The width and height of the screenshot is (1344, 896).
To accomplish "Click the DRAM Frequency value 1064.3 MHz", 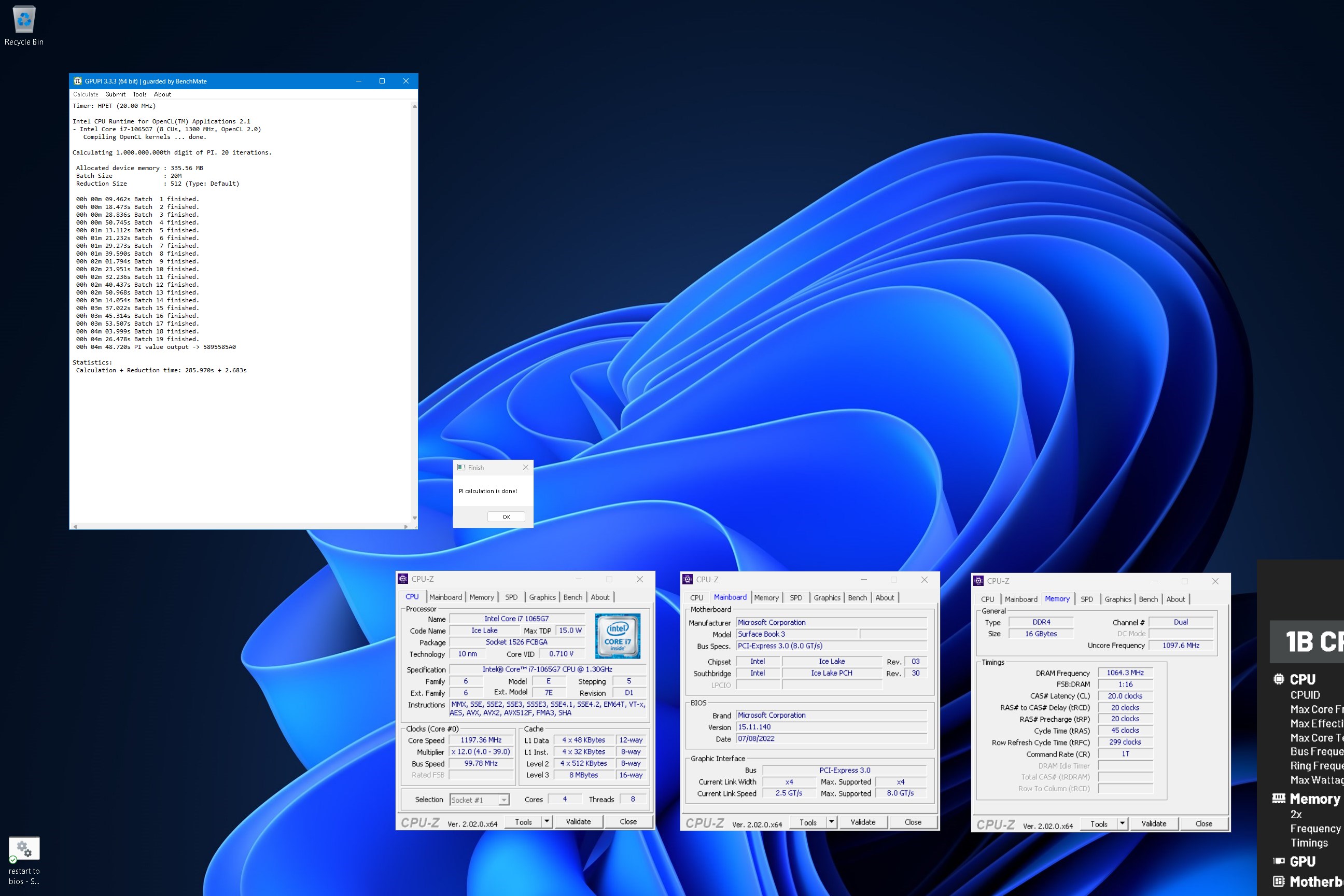I will pyautogui.click(x=1125, y=673).
